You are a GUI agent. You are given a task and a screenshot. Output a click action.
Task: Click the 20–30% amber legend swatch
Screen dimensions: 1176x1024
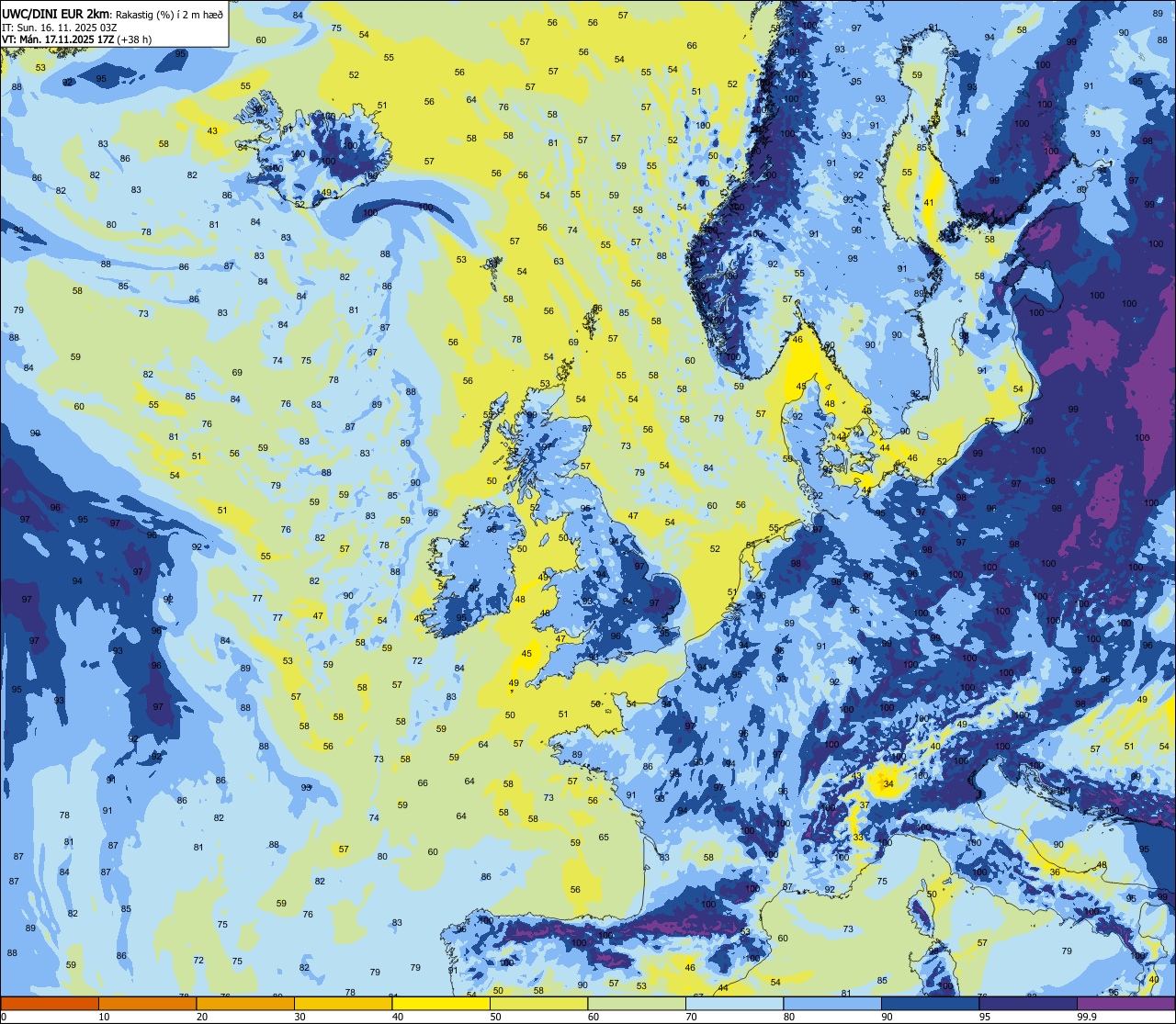245,1003
